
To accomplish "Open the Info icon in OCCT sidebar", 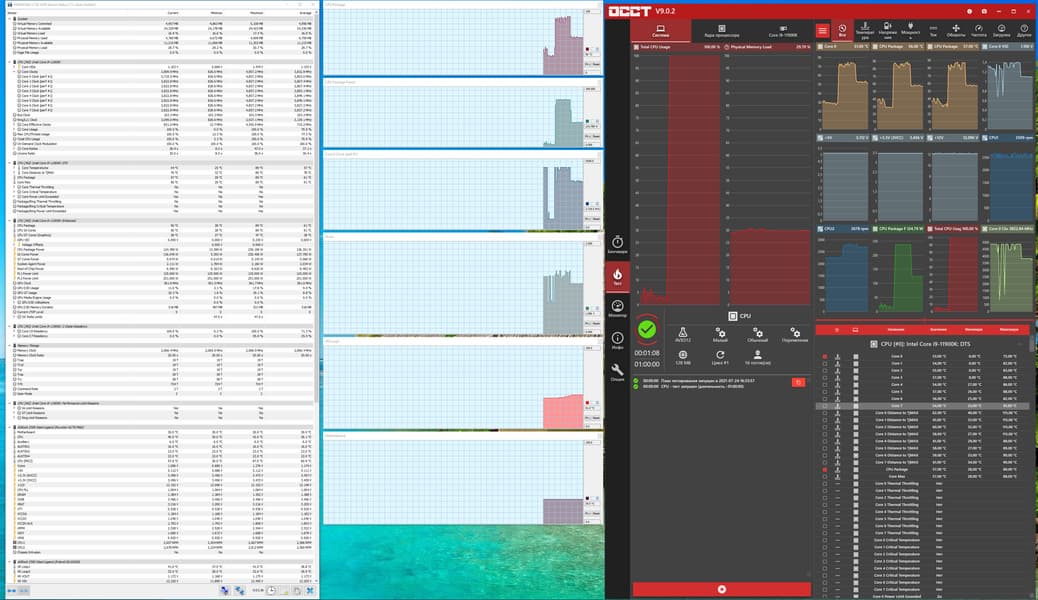I will pos(617,340).
